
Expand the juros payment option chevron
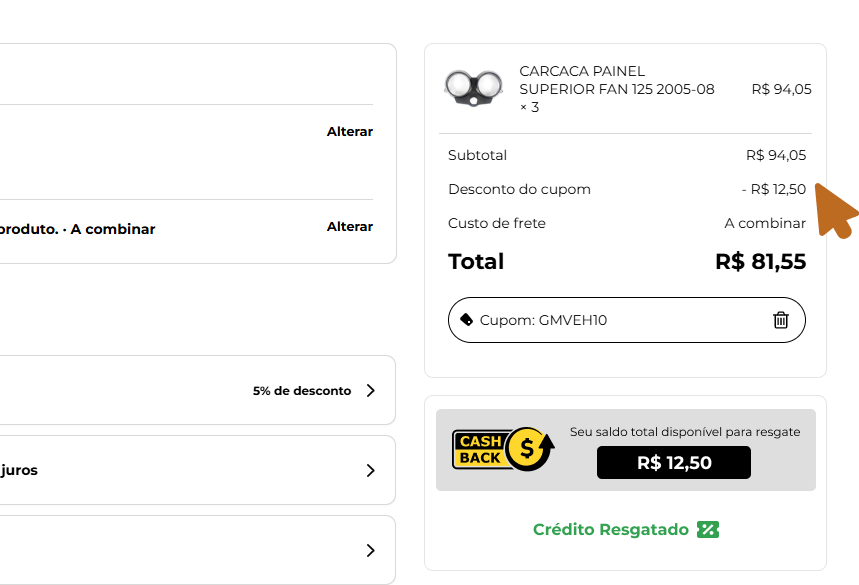pyautogui.click(x=370, y=471)
